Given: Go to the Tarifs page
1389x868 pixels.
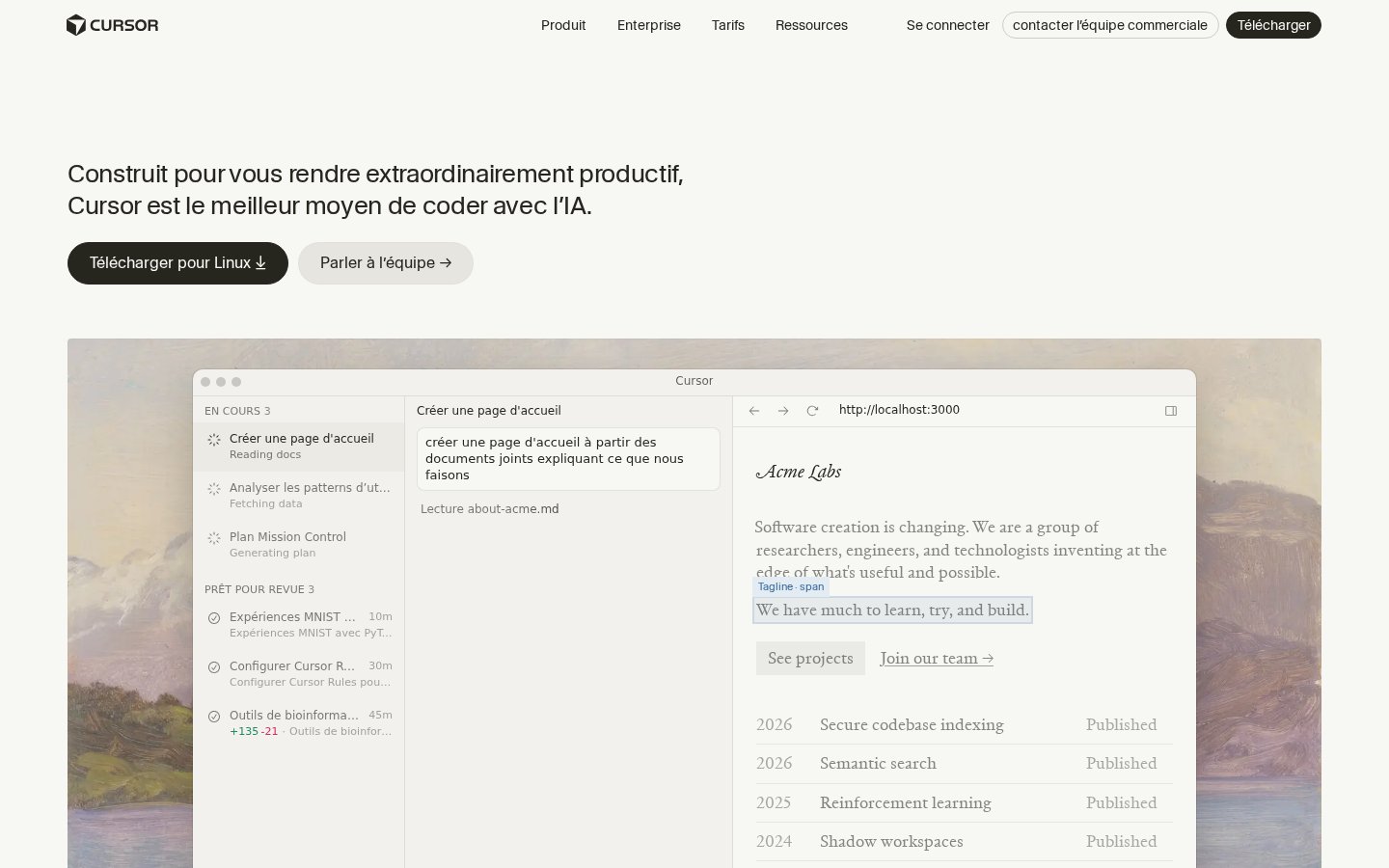Looking at the screenshot, I should tap(728, 25).
